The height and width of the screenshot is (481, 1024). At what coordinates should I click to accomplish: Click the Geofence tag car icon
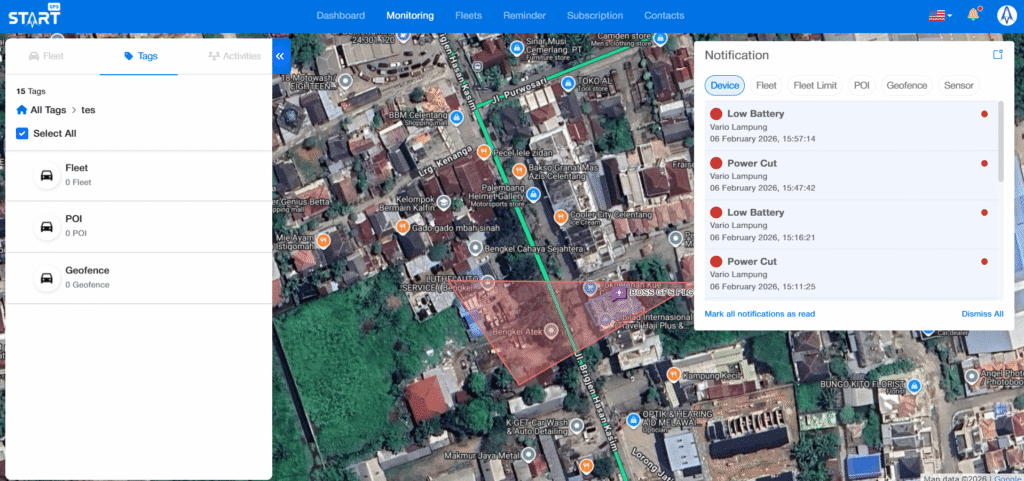[46, 278]
